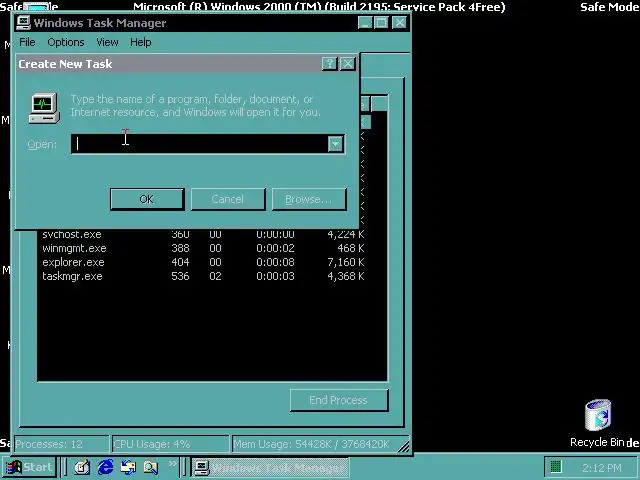This screenshot has width=640, height=480.
Task: Expand the Open field dropdown arrow
Action: pos(336,144)
